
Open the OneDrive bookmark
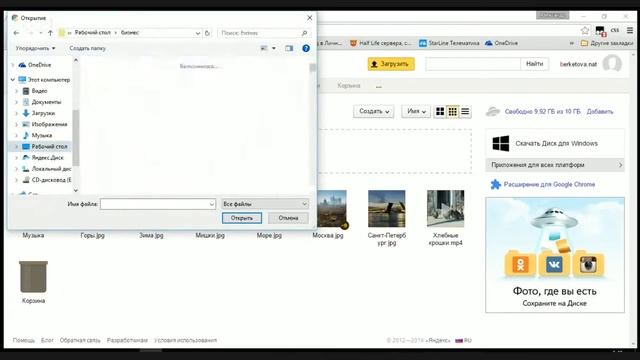click(501, 43)
